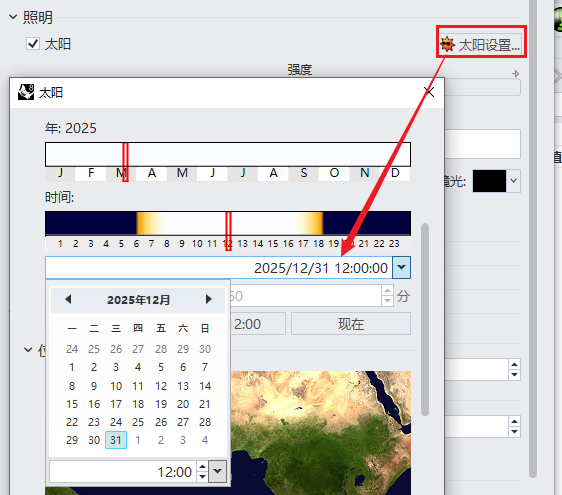Click the 2025年12月 month header
The height and width of the screenshot is (495, 562).
point(138,300)
